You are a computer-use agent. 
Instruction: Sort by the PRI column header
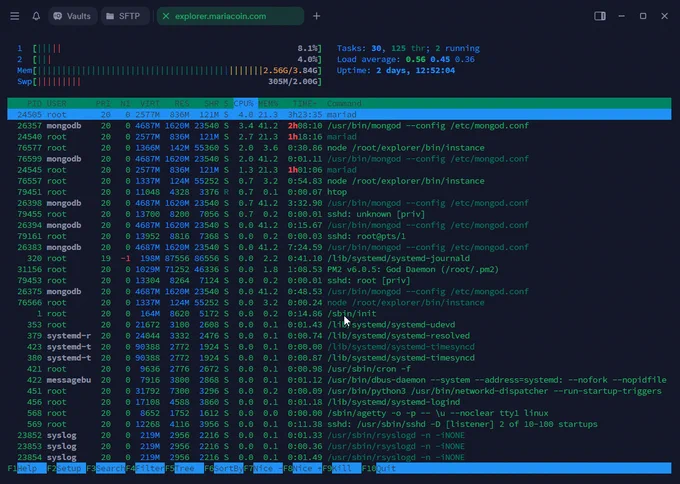pos(103,103)
